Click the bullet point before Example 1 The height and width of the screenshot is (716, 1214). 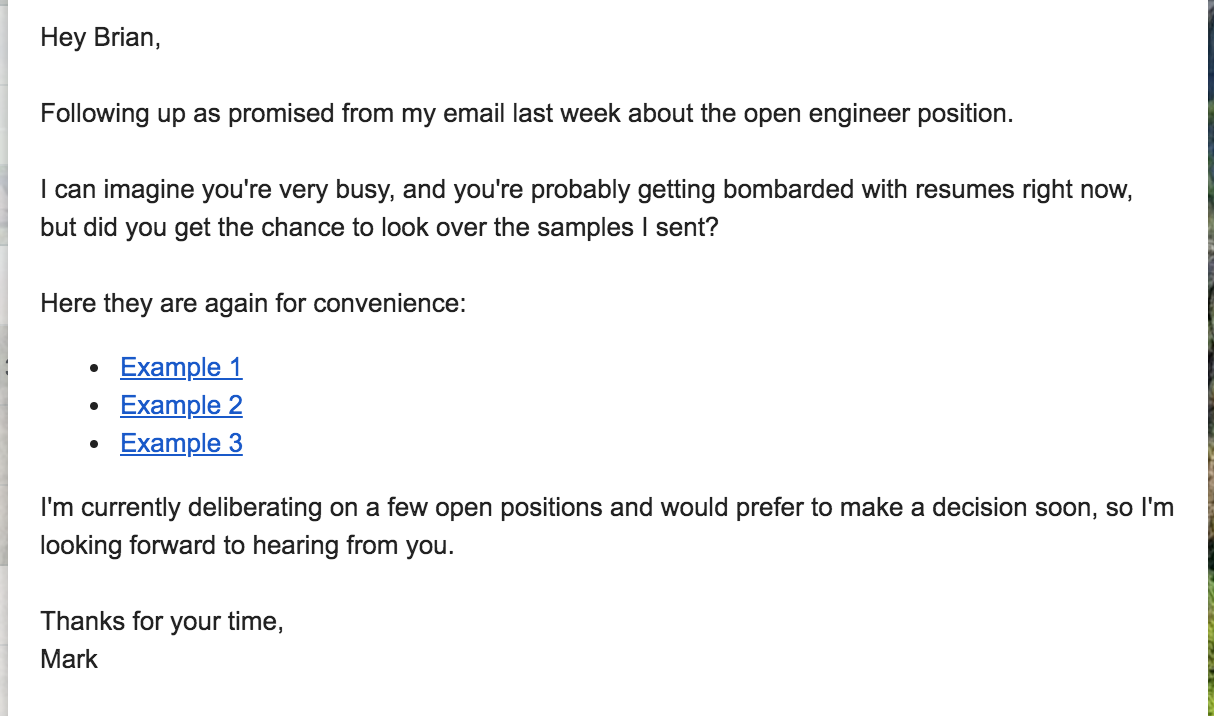(94, 369)
